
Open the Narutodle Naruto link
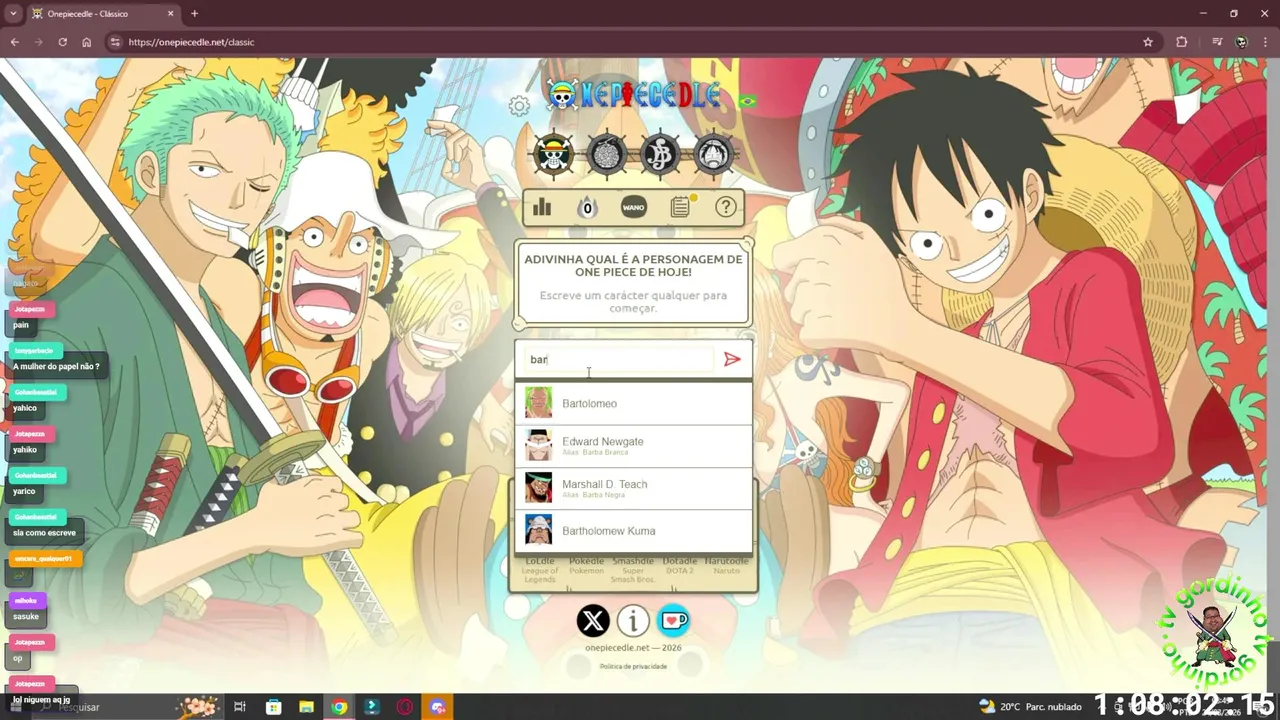tap(726, 566)
